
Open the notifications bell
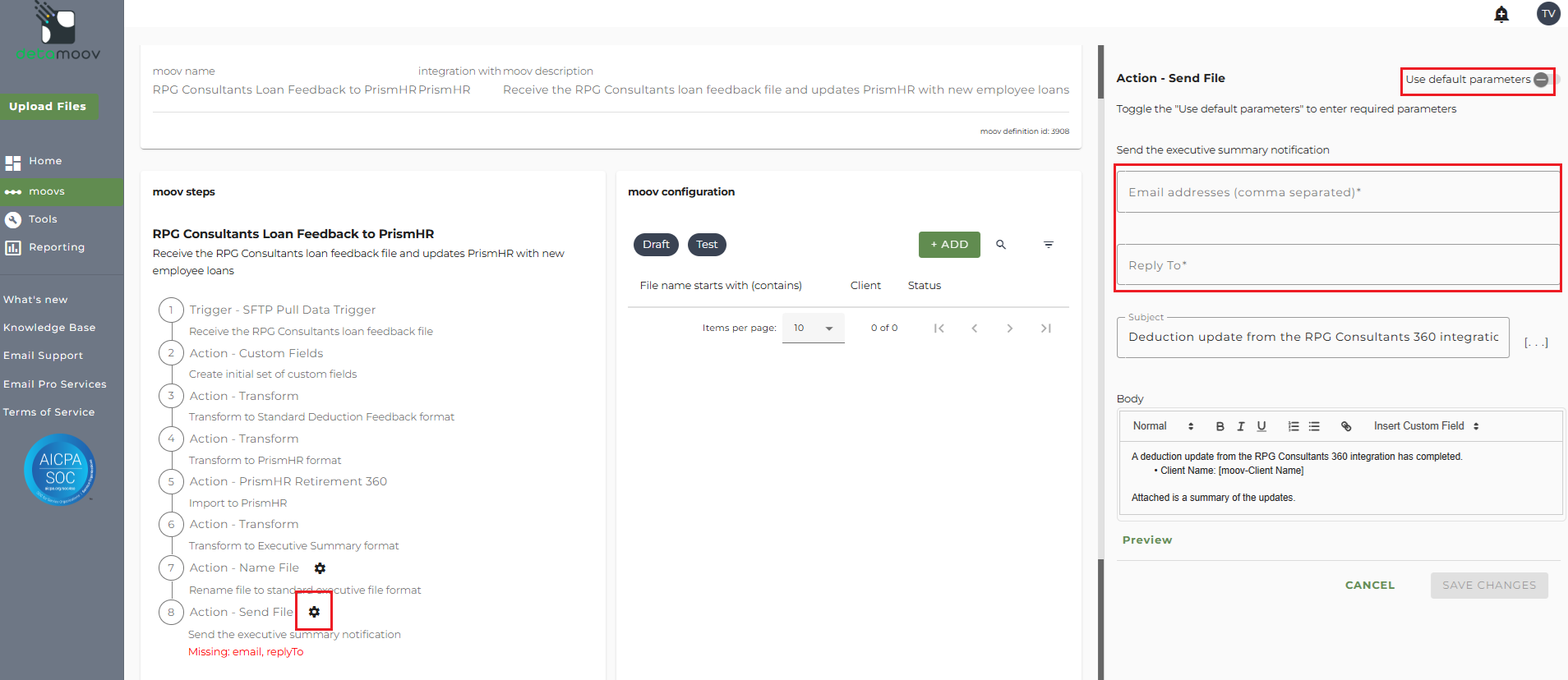[1501, 14]
